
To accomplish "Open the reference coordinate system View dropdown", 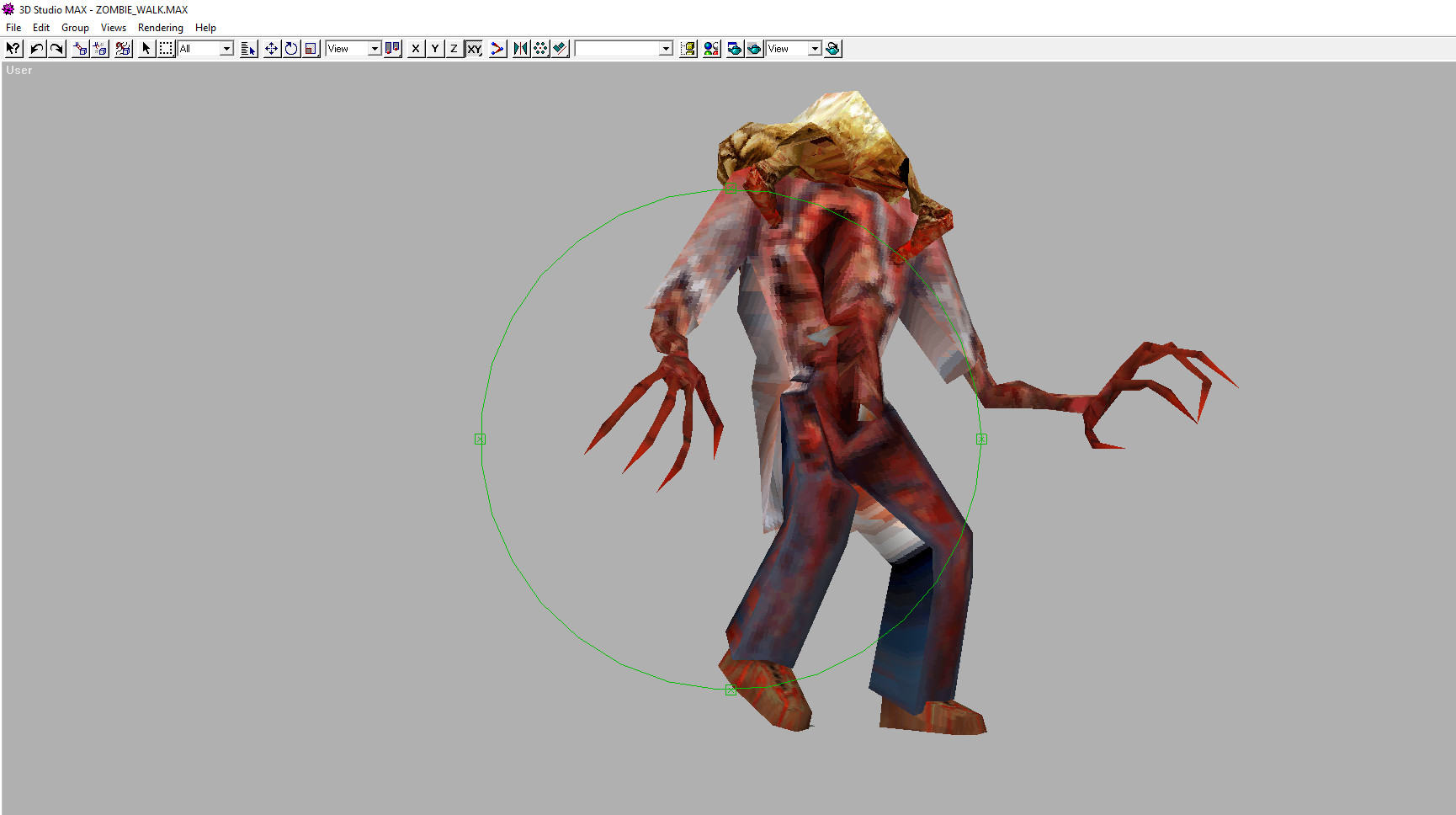I will 375,48.
